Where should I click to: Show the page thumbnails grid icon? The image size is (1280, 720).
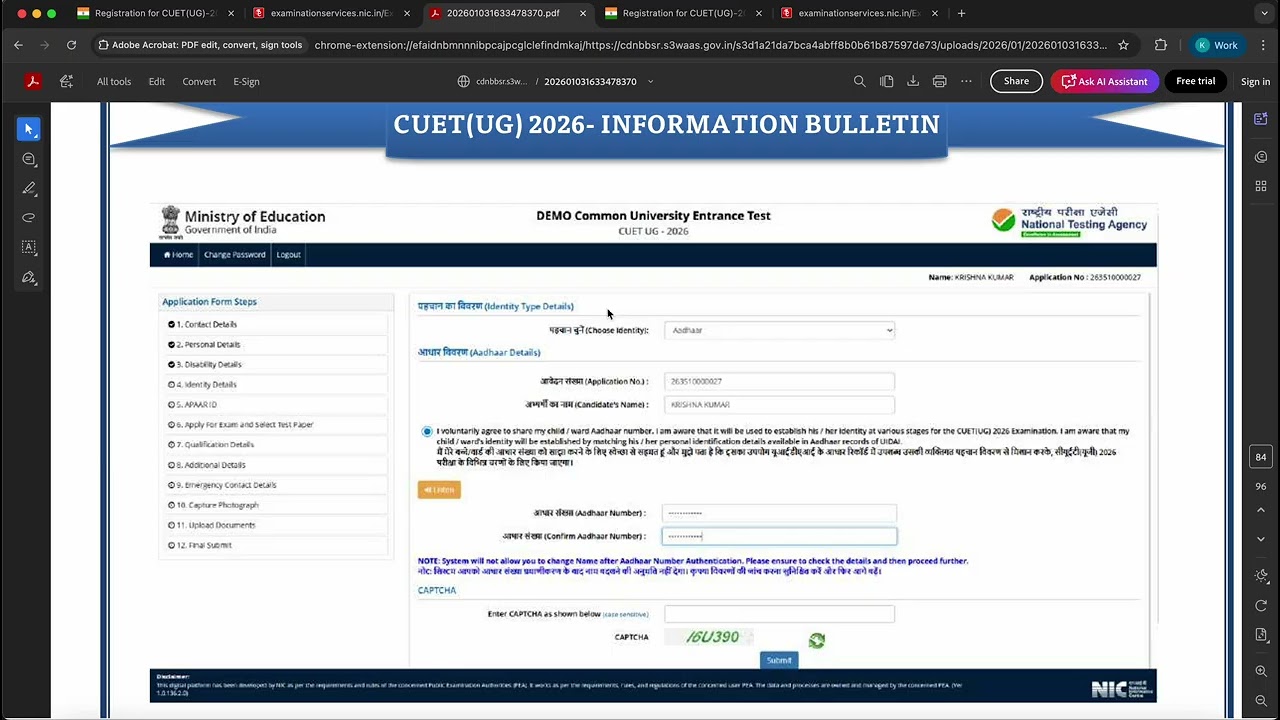[1261, 186]
